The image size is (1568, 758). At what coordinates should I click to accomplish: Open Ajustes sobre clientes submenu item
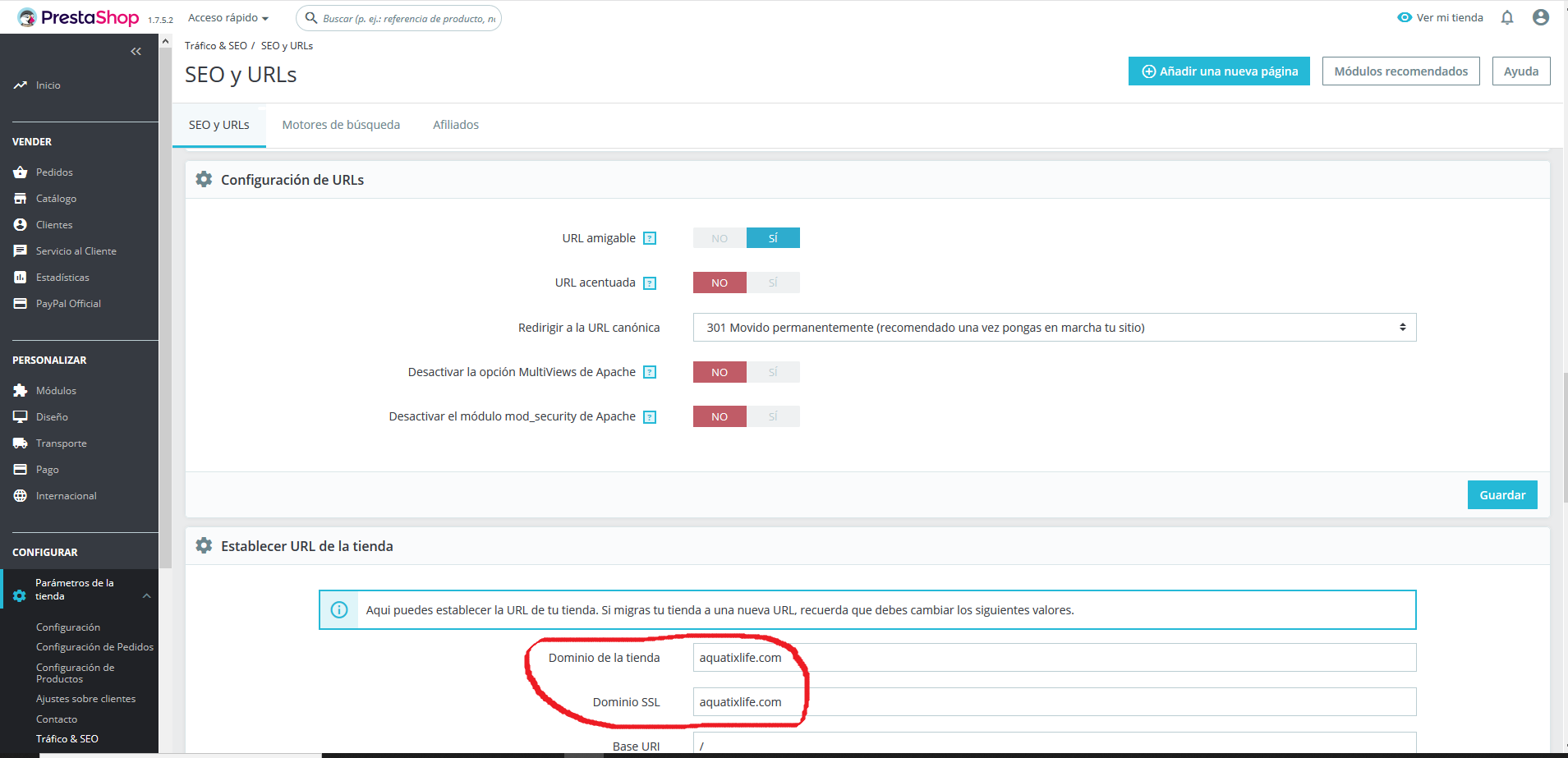85,699
